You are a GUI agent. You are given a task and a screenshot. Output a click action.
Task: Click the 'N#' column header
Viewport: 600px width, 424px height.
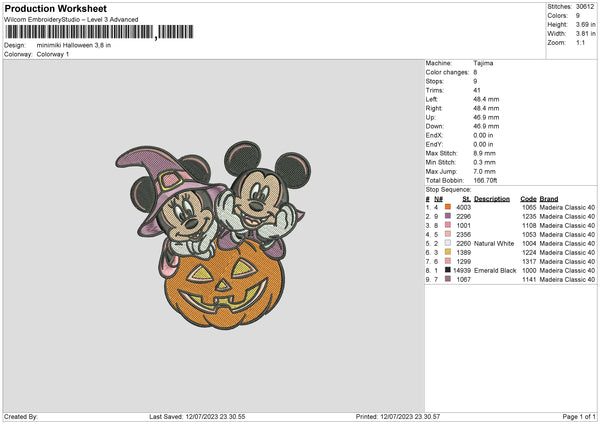coord(439,199)
